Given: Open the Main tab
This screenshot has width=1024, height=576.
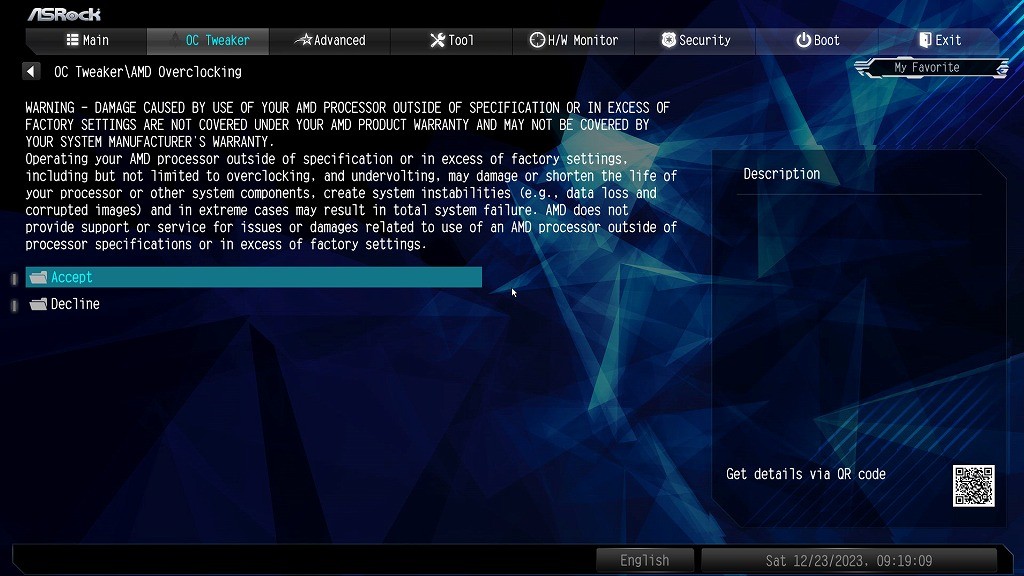Looking at the screenshot, I should 86,40.
